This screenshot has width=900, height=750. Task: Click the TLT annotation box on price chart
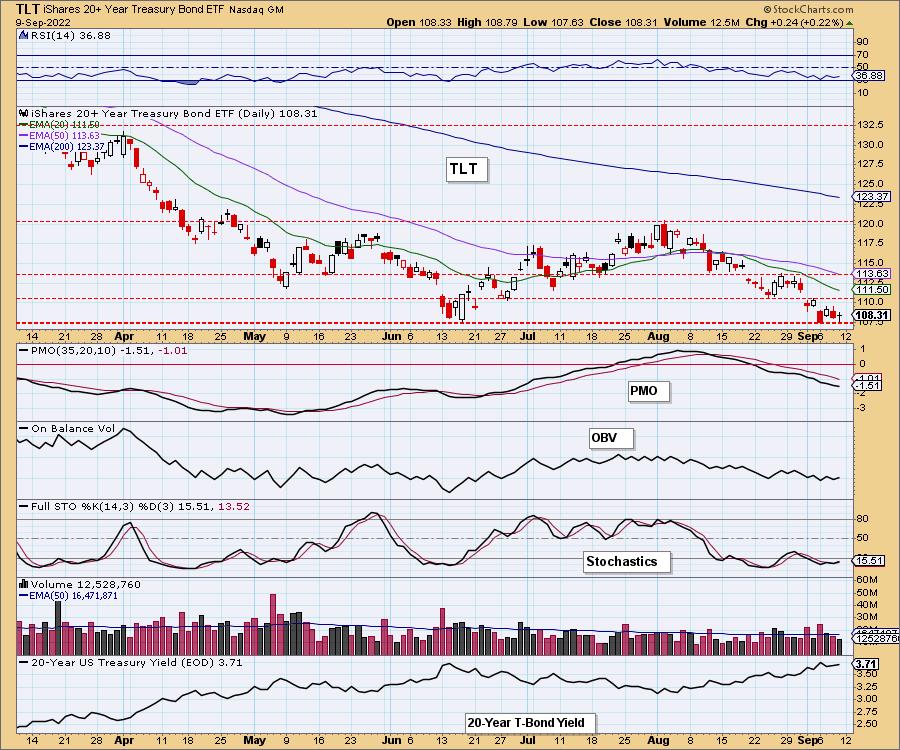[x=466, y=169]
